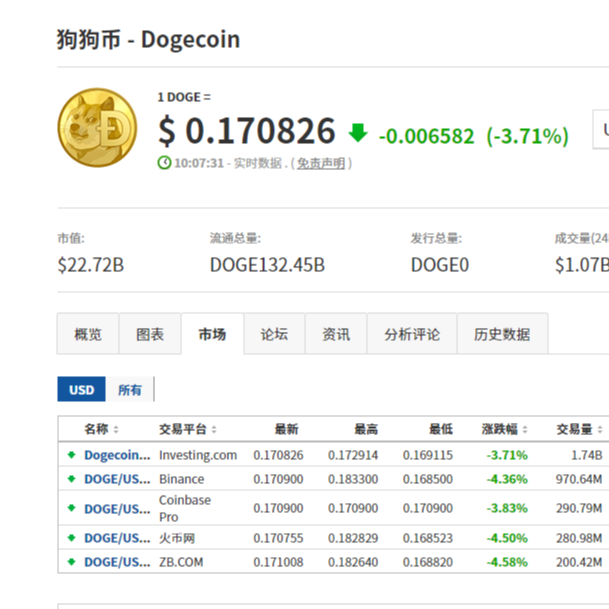Viewport: 609px width, 609px height.
Task: Click the 1 DOGE = label
Action: click(x=184, y=97)
